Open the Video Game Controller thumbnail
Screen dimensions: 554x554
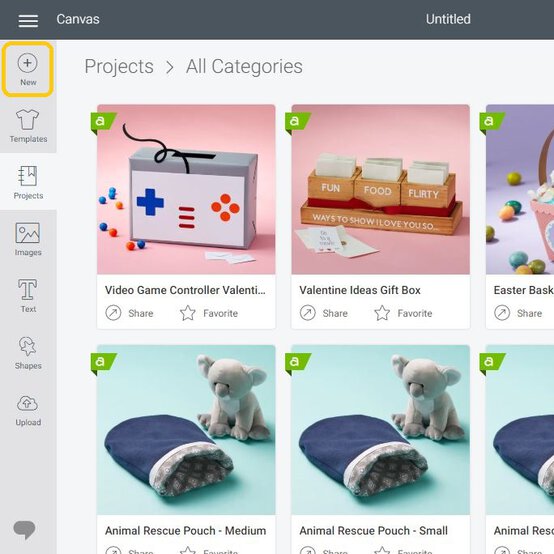tap(186, 189)
